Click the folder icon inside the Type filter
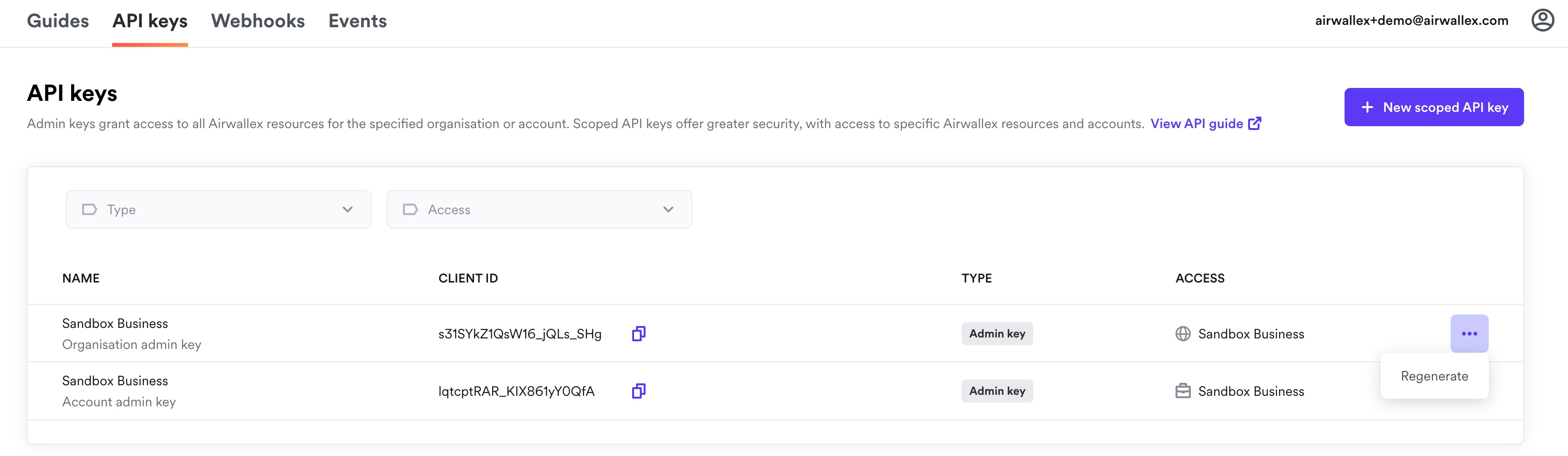The width and height of the screenshot is (1568, 456). pos(89,209)
